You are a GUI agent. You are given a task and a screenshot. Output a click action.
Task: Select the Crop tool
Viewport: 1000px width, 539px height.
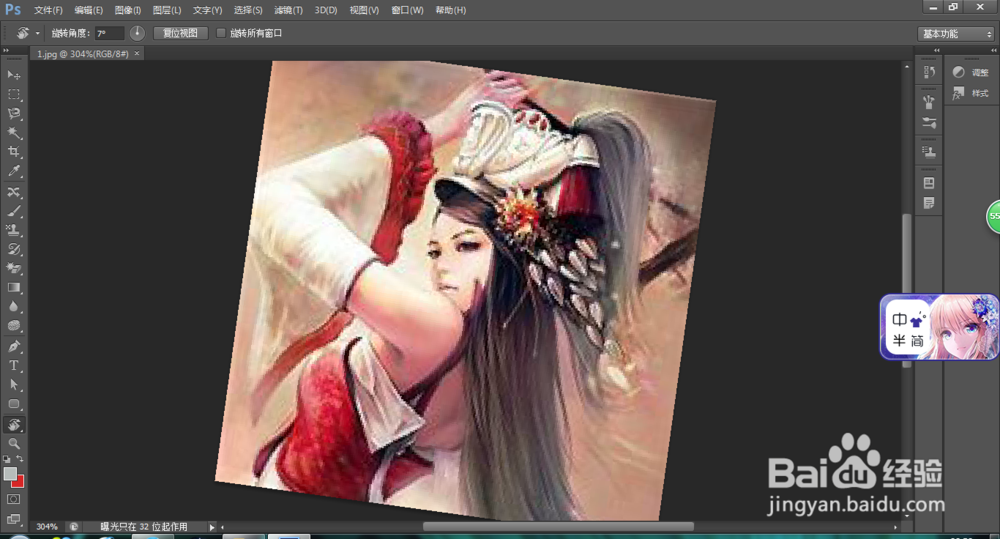[13, 152]
